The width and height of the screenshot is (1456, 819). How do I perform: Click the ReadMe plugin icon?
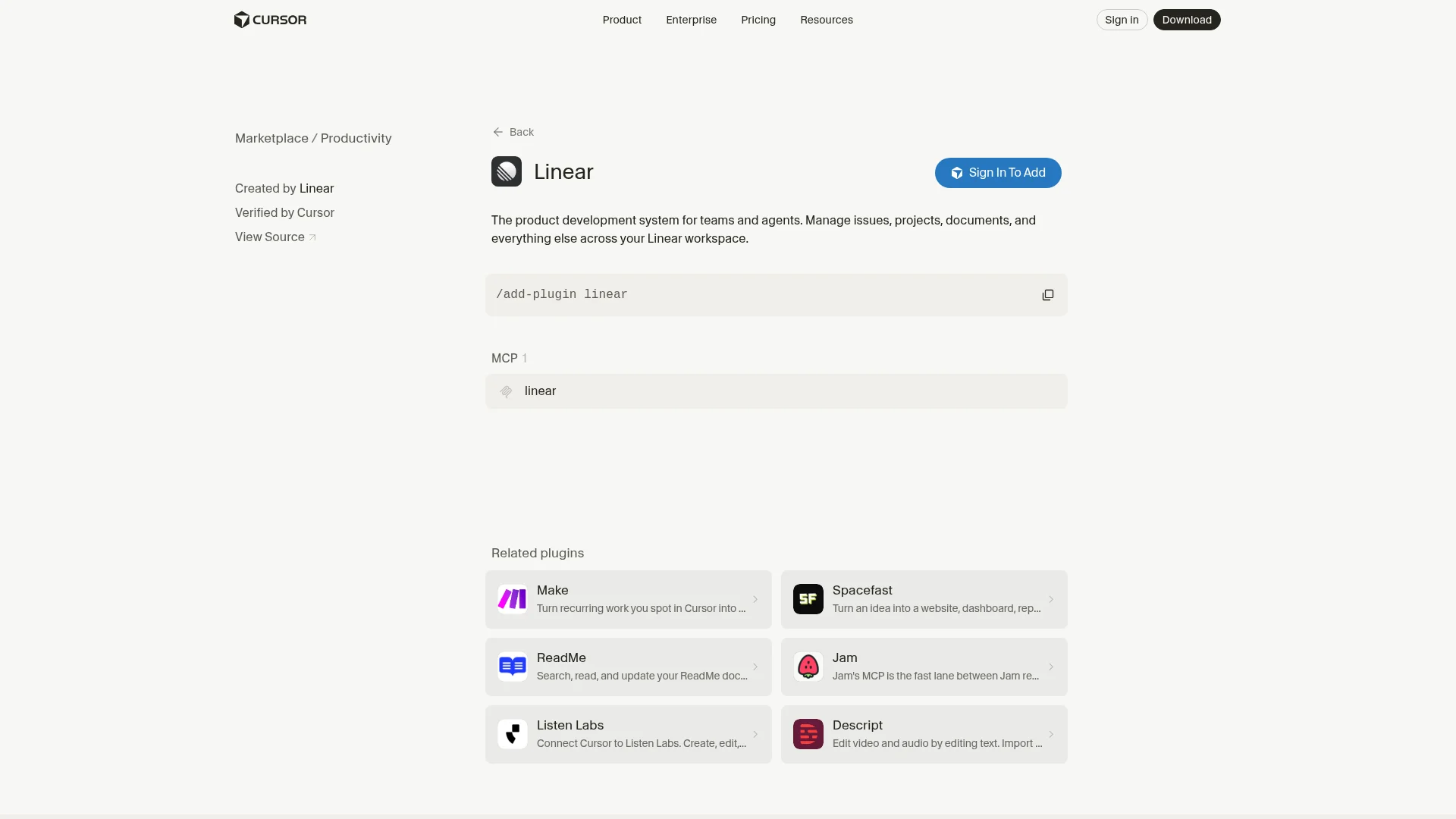click(513, 667)
